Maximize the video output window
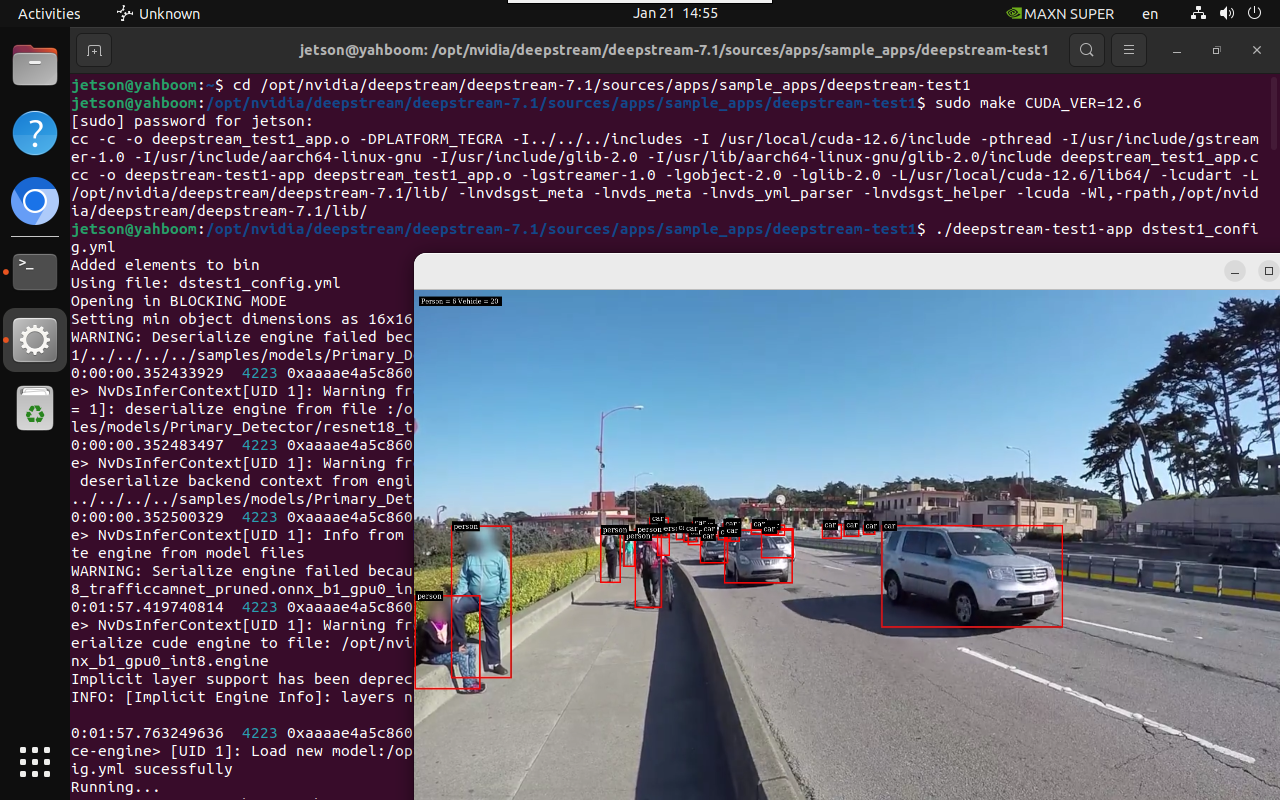 tap(1269, 271)
